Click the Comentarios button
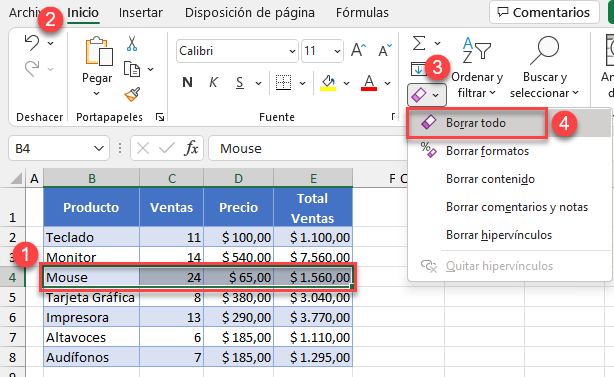The height and width of the screenshot is (377, 614). coord(544,13)
